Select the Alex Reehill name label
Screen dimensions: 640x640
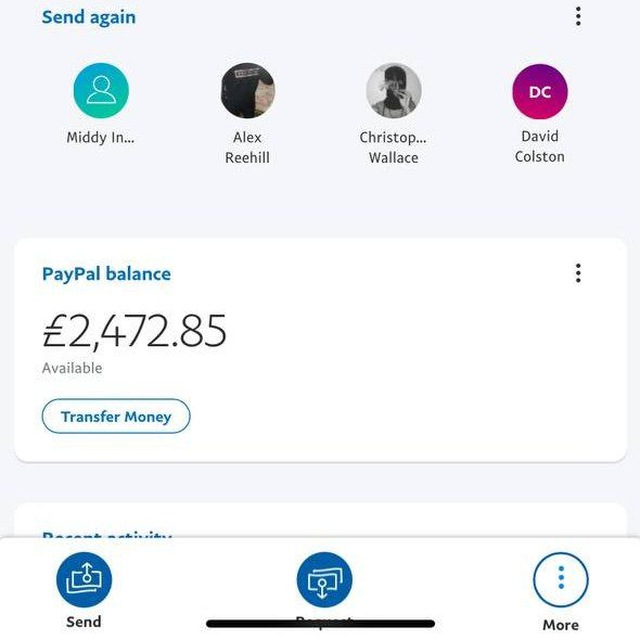pos(247,147)
